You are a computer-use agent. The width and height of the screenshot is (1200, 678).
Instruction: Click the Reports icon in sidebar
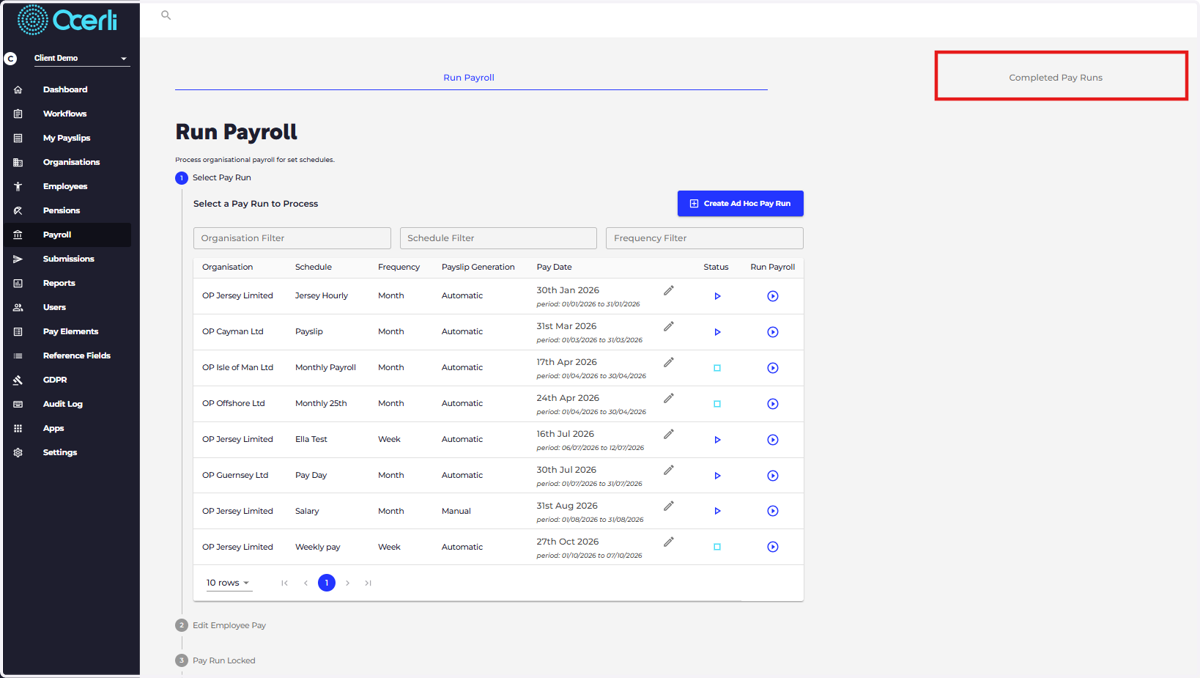click(18, 283)
